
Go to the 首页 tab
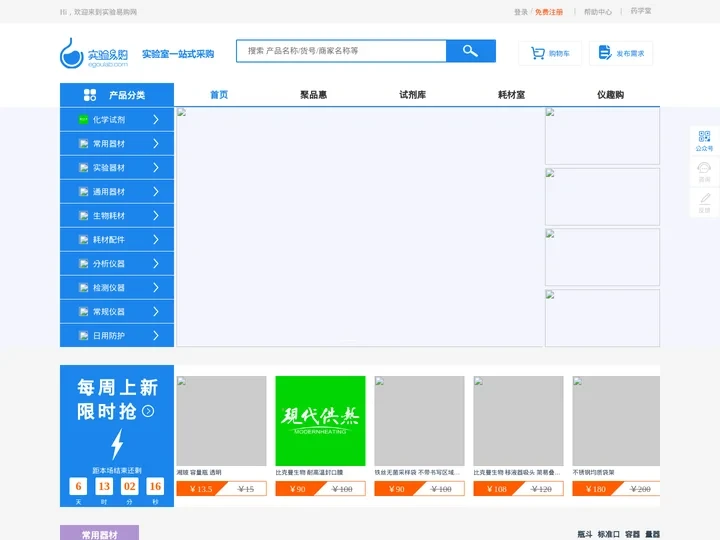(219, 95)
